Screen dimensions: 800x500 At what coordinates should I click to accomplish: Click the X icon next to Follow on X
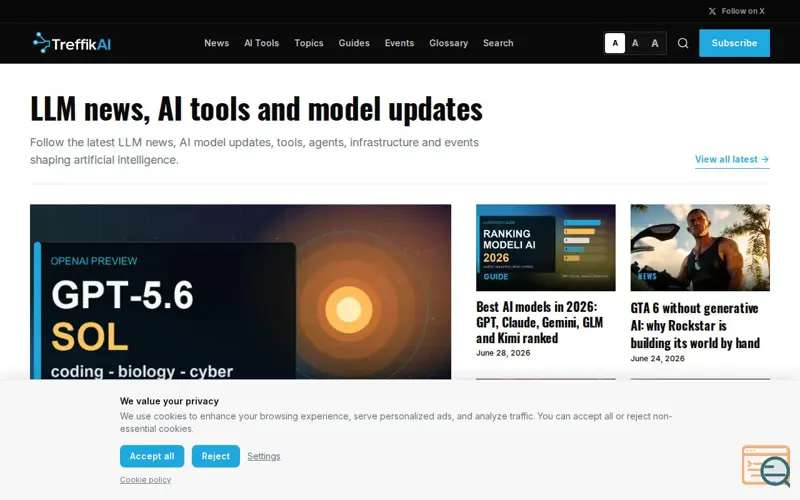pos(712,11)
